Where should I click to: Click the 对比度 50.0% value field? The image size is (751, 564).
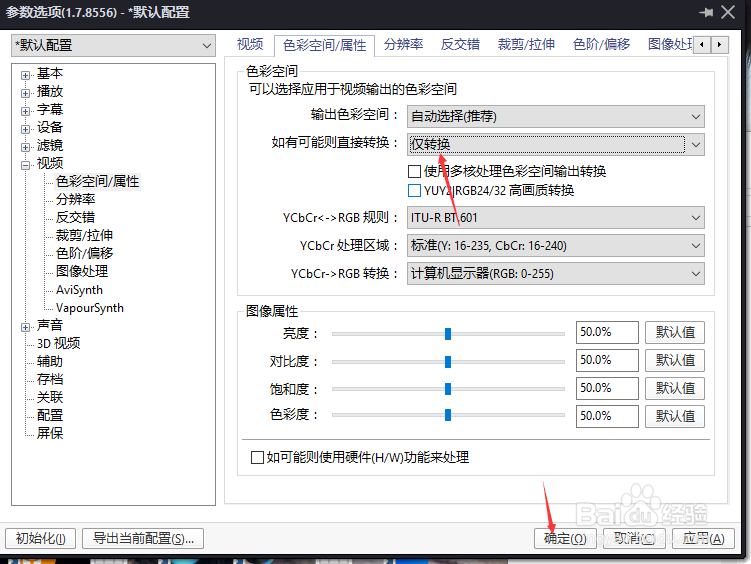(x=607, y=360)
